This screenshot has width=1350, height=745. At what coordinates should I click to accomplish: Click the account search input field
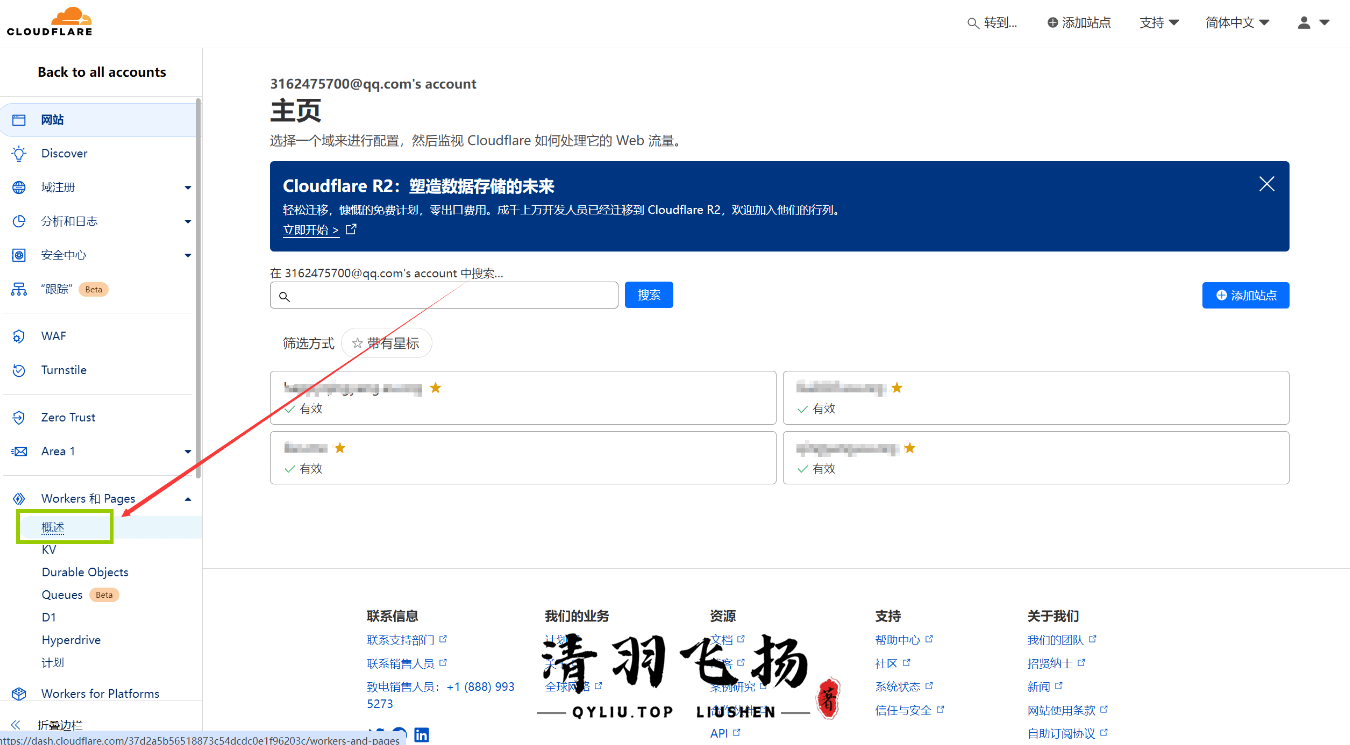point(444,295)
